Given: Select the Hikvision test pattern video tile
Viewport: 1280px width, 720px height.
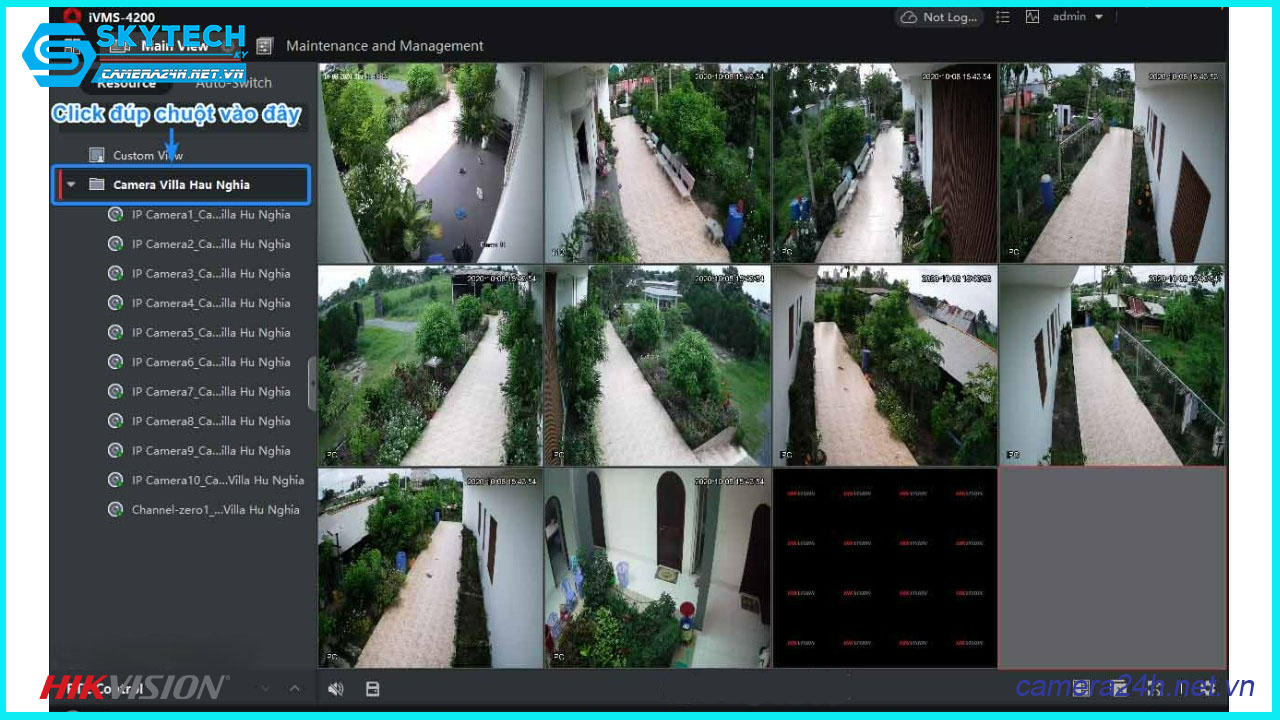Looking at the screenshot, I should pos(884,567).
